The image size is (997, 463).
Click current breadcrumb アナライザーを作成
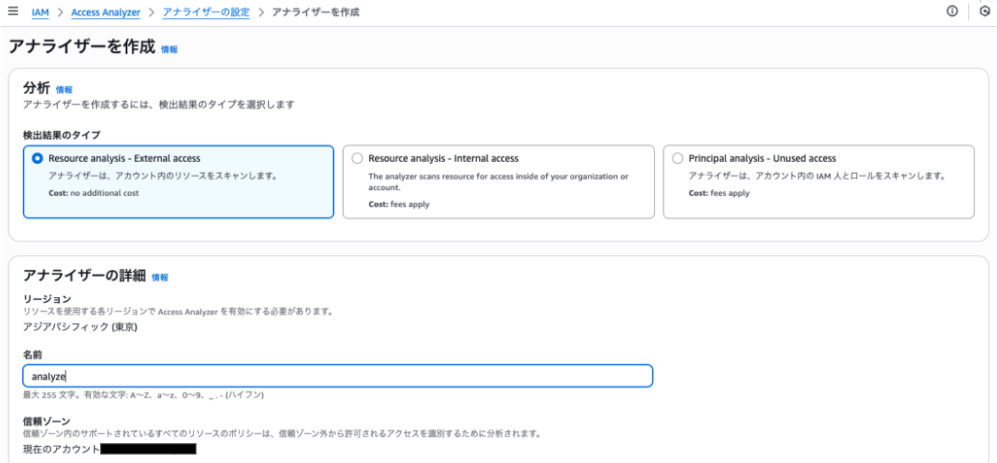pos(315,12)
